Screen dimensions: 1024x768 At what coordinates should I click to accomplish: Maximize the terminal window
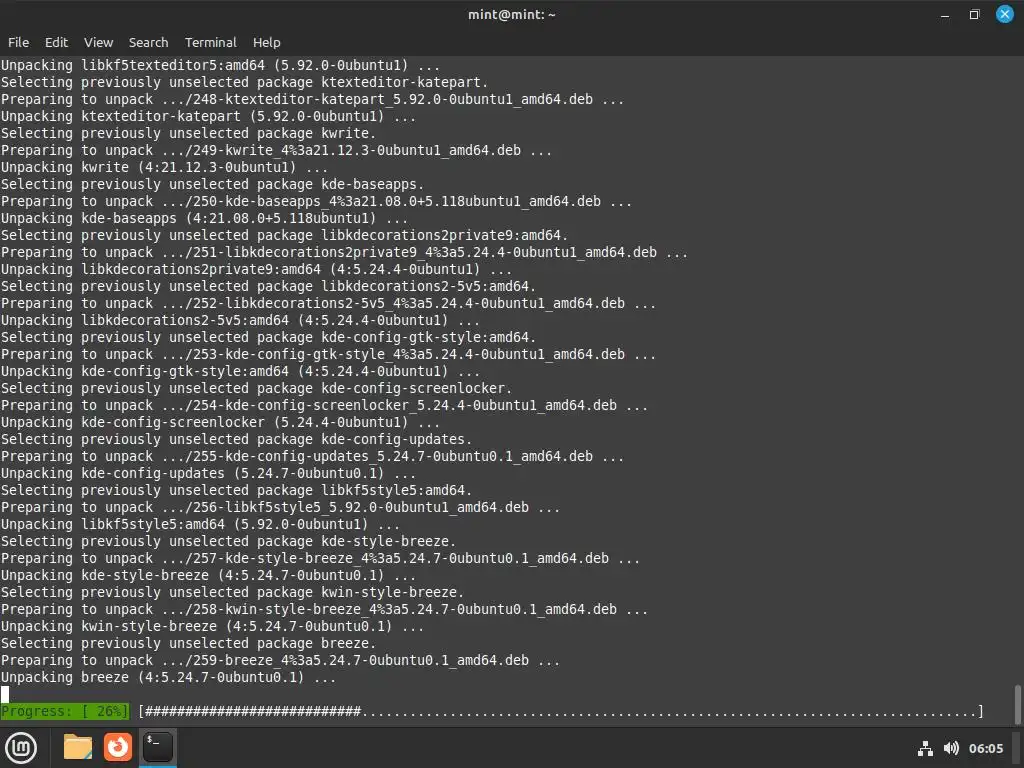[974, 14]
